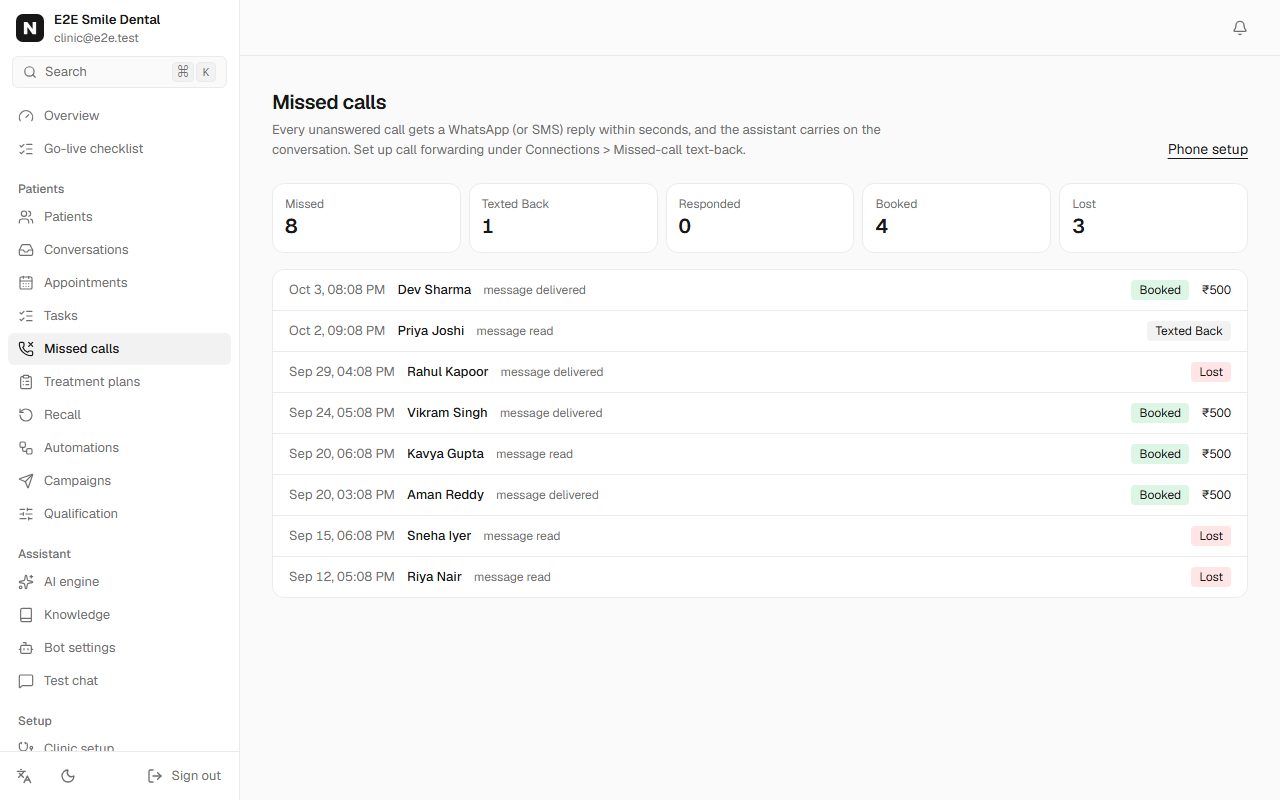Click the Texted Back badge for Priya Joshi
The height and width of the screenshot is (800, 1280).
pyautogui.click(x=1189, y=331)
